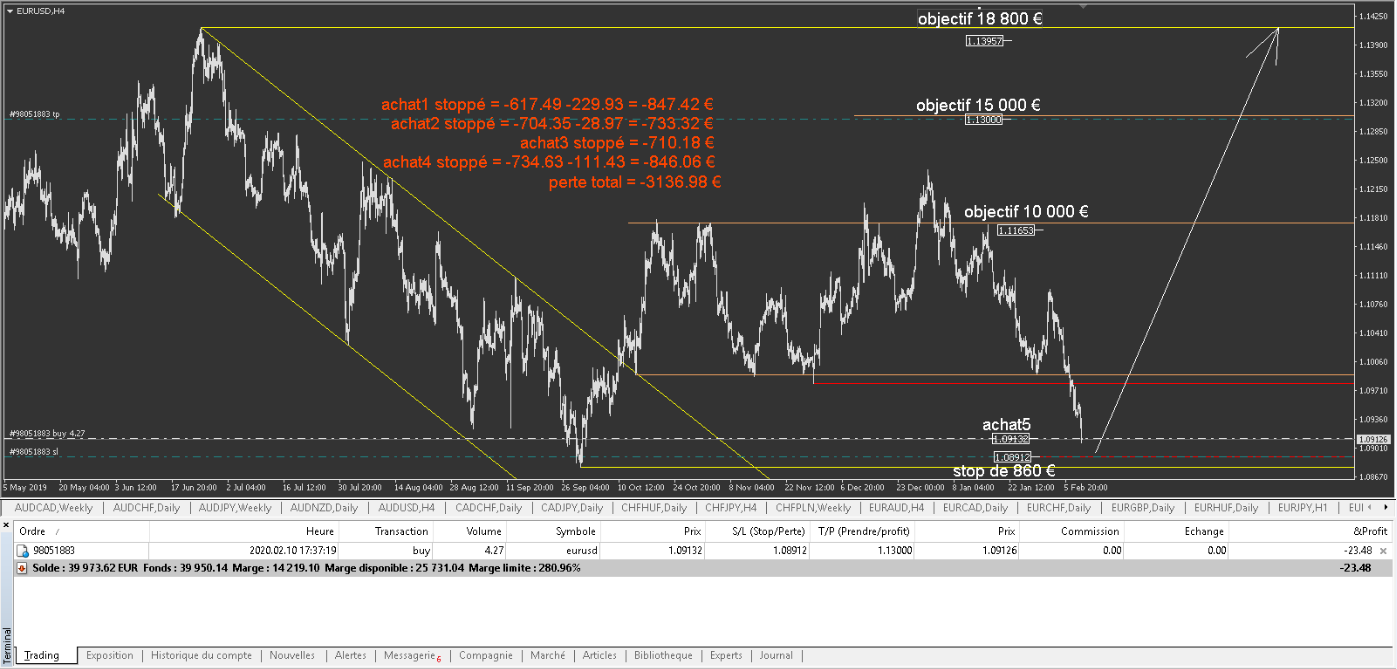Select the 'stop de 860 €' chart label
The height and width of the screenshot is (669, 1397).
click(x=1004, y=471)
